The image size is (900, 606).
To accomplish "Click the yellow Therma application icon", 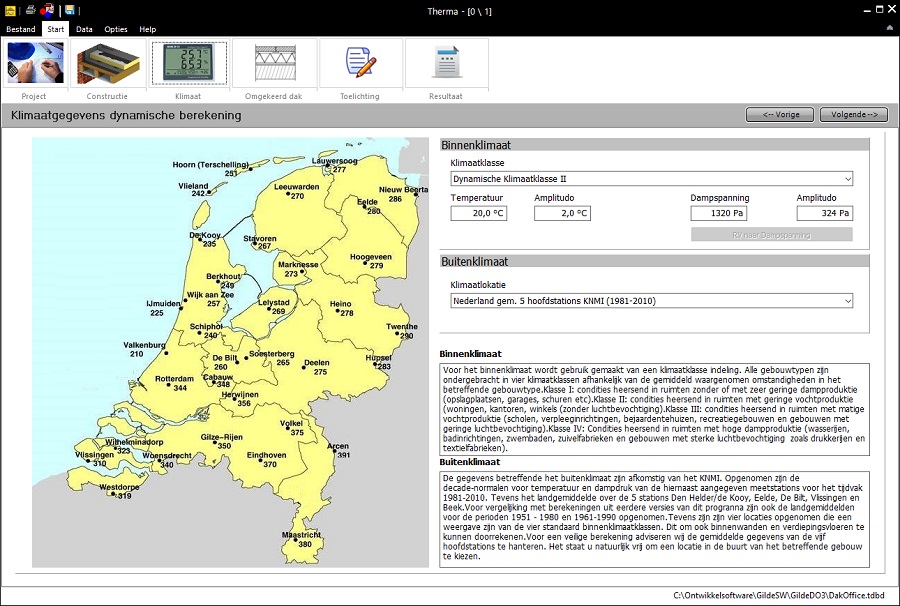I will pyautogui.click(x=10, y=10).
